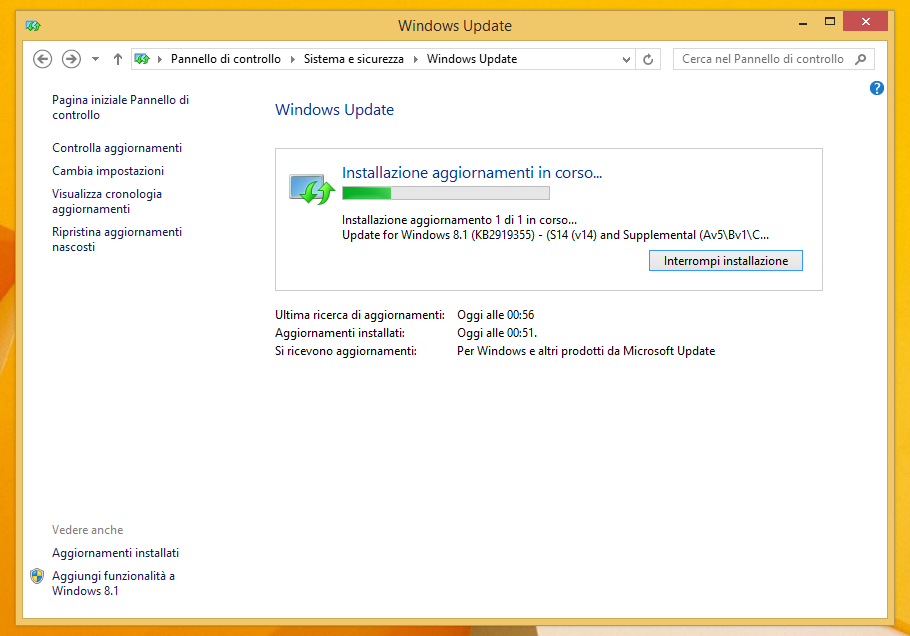Image resolution: width=910 pixels, height=636 pixels.
Task: Click the KB2919355 update description text
Action: pyautogui.click(x=555, y=235)
